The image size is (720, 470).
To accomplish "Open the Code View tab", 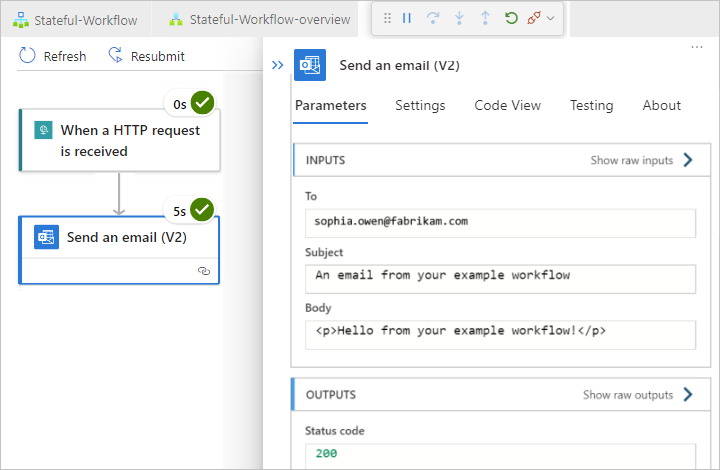I will click(x=507, y=105).
